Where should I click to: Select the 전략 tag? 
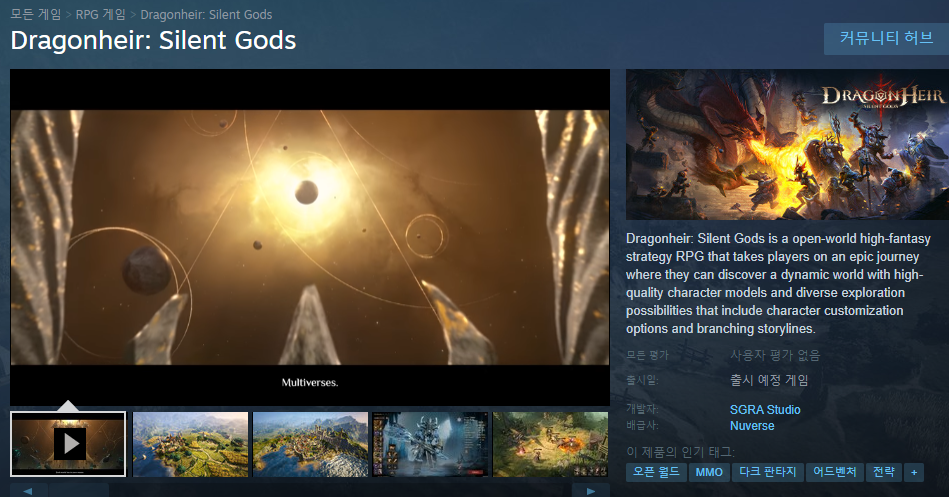pyautogui.click(x=884, y=472)
